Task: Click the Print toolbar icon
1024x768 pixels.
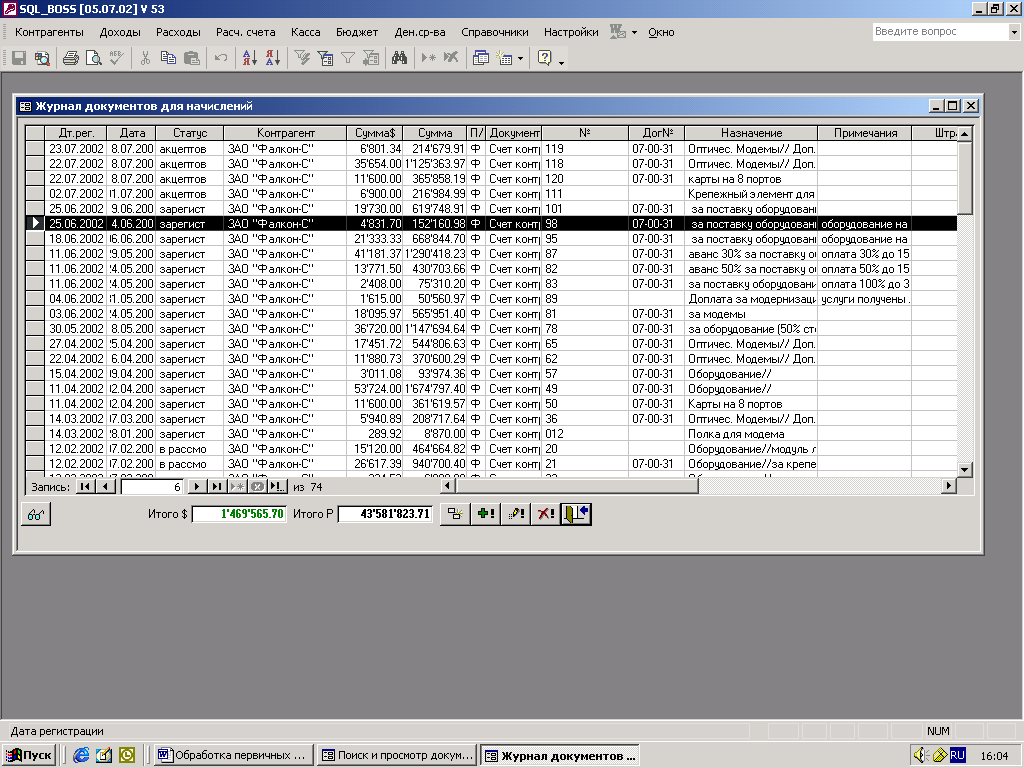Action: (x=70, y=58)
